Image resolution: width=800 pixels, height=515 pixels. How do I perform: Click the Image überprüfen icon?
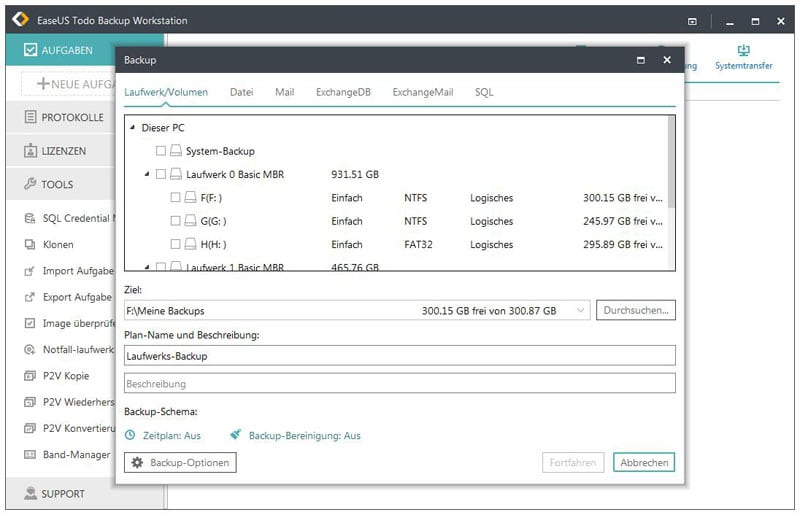point(30,323)
